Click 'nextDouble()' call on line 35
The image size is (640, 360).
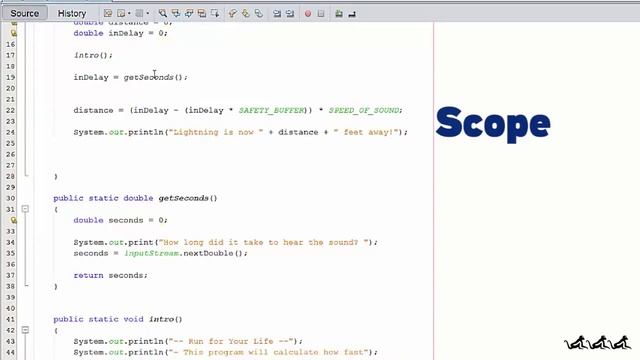214,253
